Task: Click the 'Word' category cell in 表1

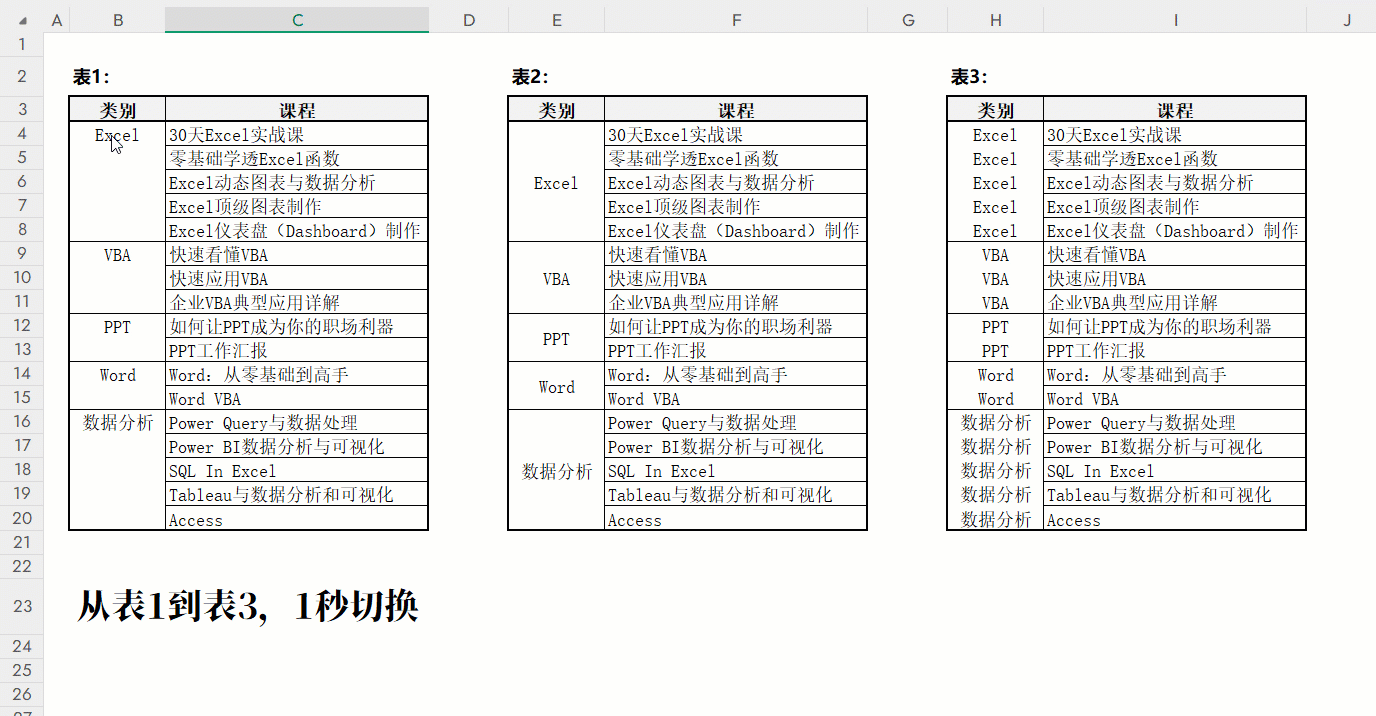Action: [x=117, y=374]
